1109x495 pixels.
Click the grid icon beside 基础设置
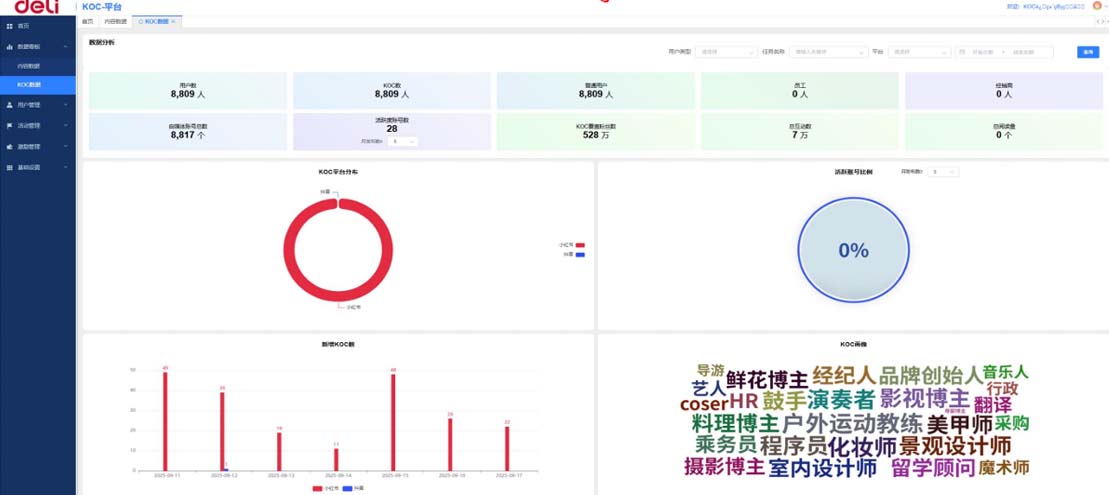[10, 167]
